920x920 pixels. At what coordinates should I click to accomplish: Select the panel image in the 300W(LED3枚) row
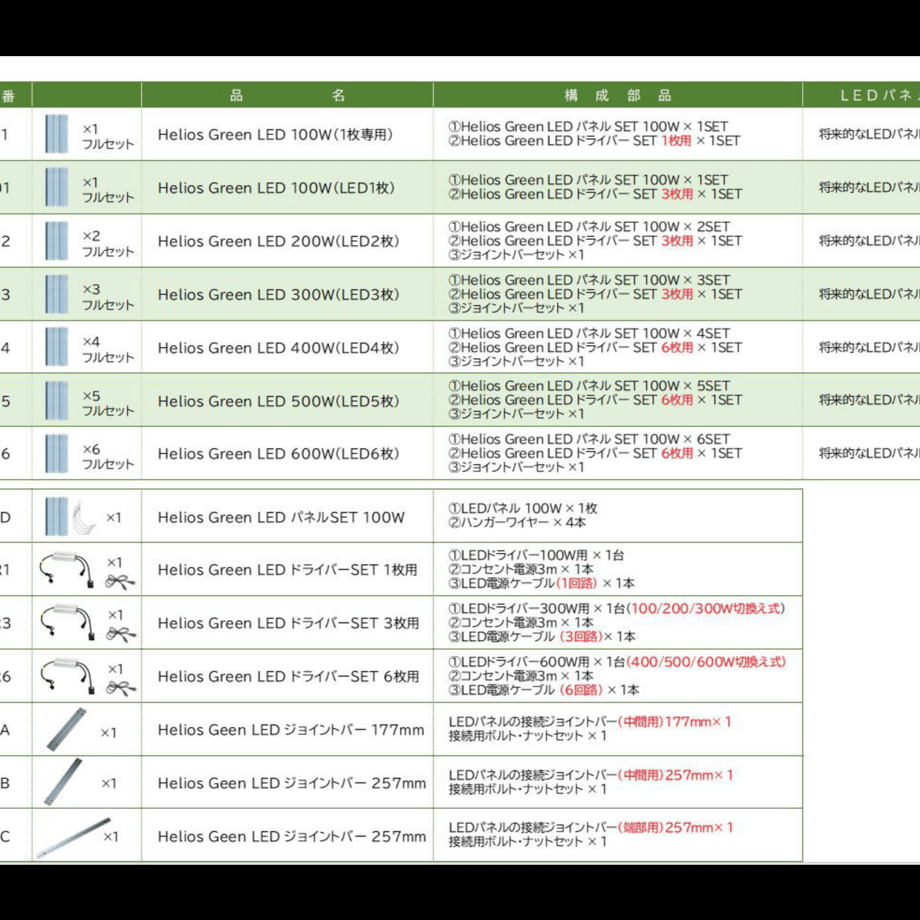click(56, 295)
